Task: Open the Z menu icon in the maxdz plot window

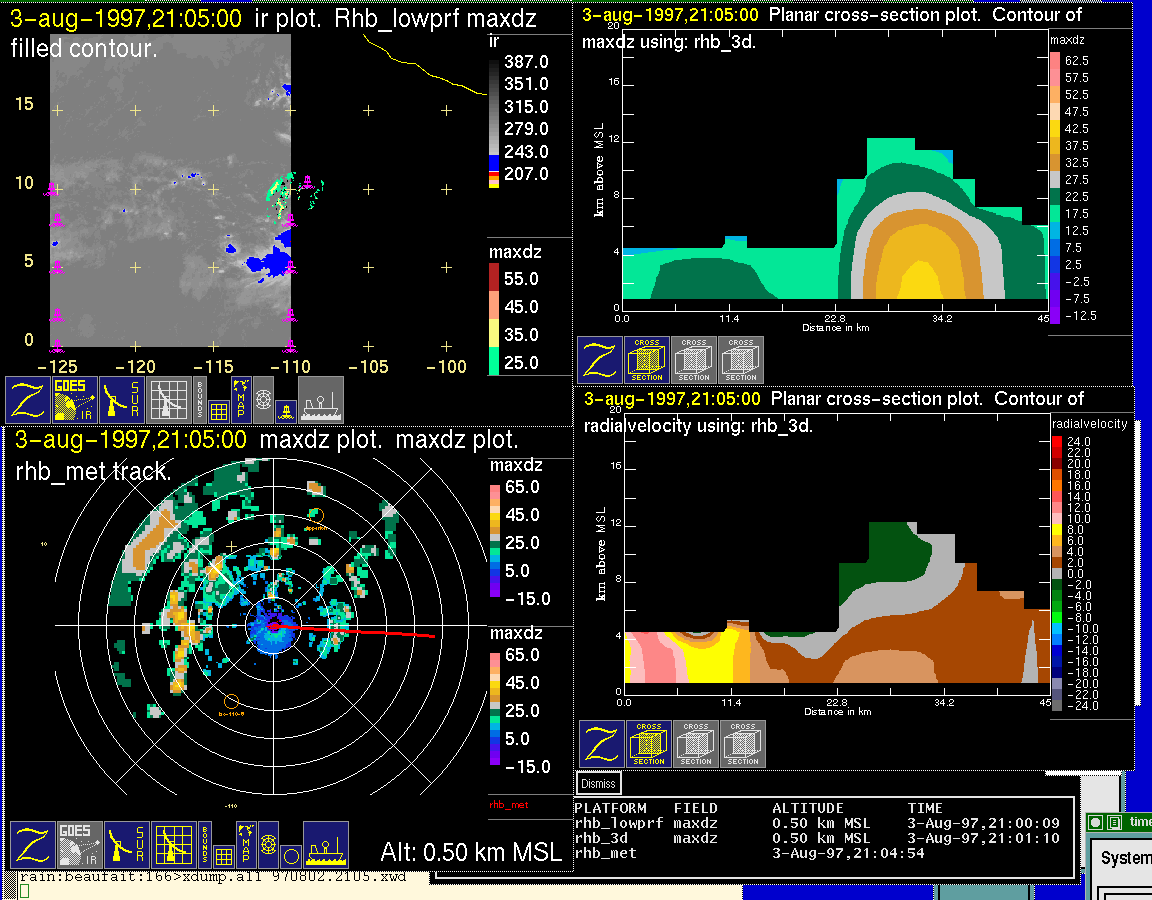Action: (31, 845)
